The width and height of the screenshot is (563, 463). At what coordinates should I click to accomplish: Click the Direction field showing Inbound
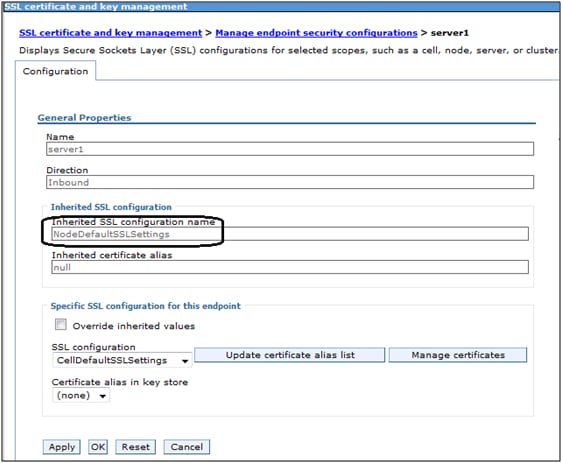coord(290,182)
